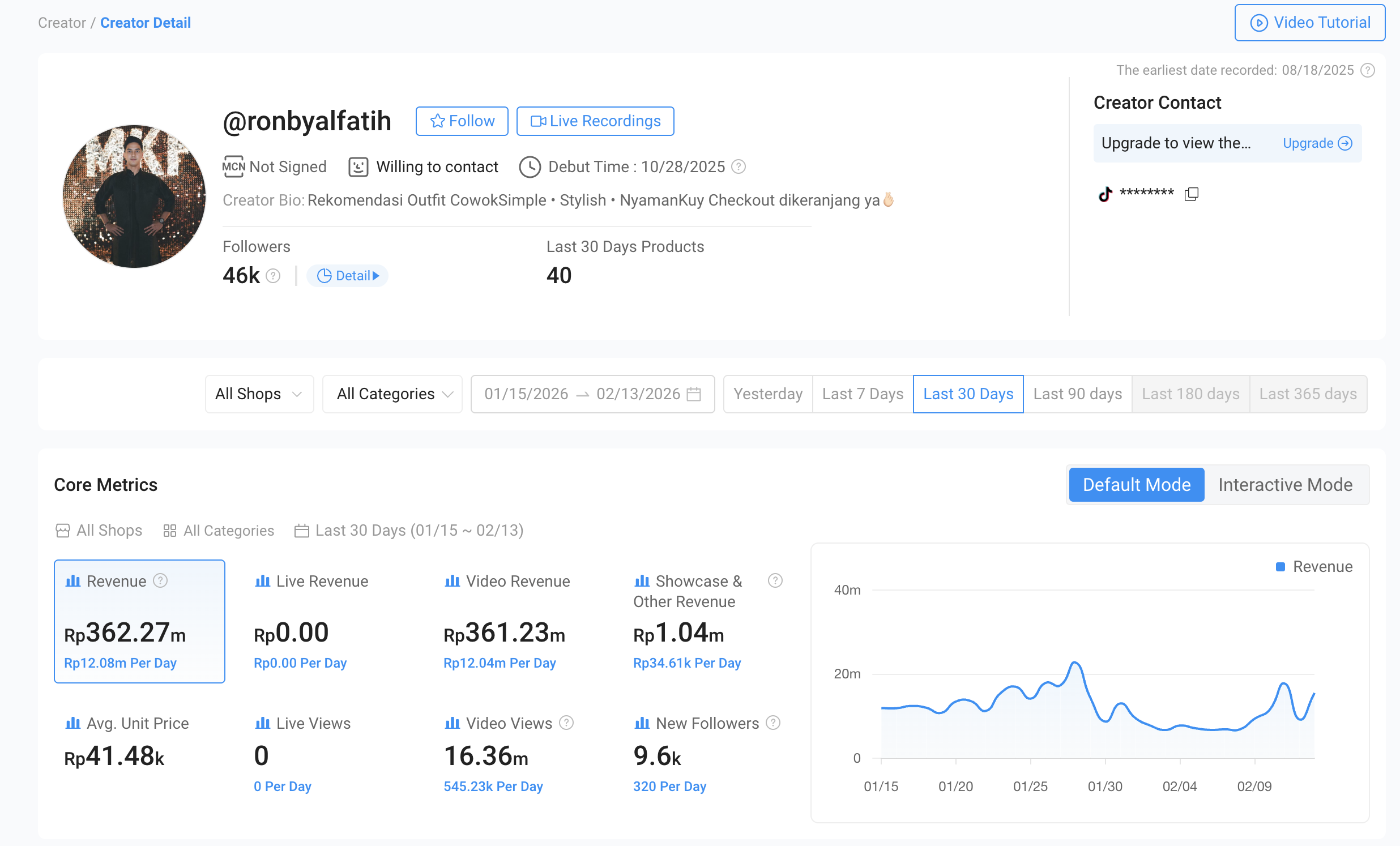
Task: Open the All Shops dropdown
Action: 259,393
